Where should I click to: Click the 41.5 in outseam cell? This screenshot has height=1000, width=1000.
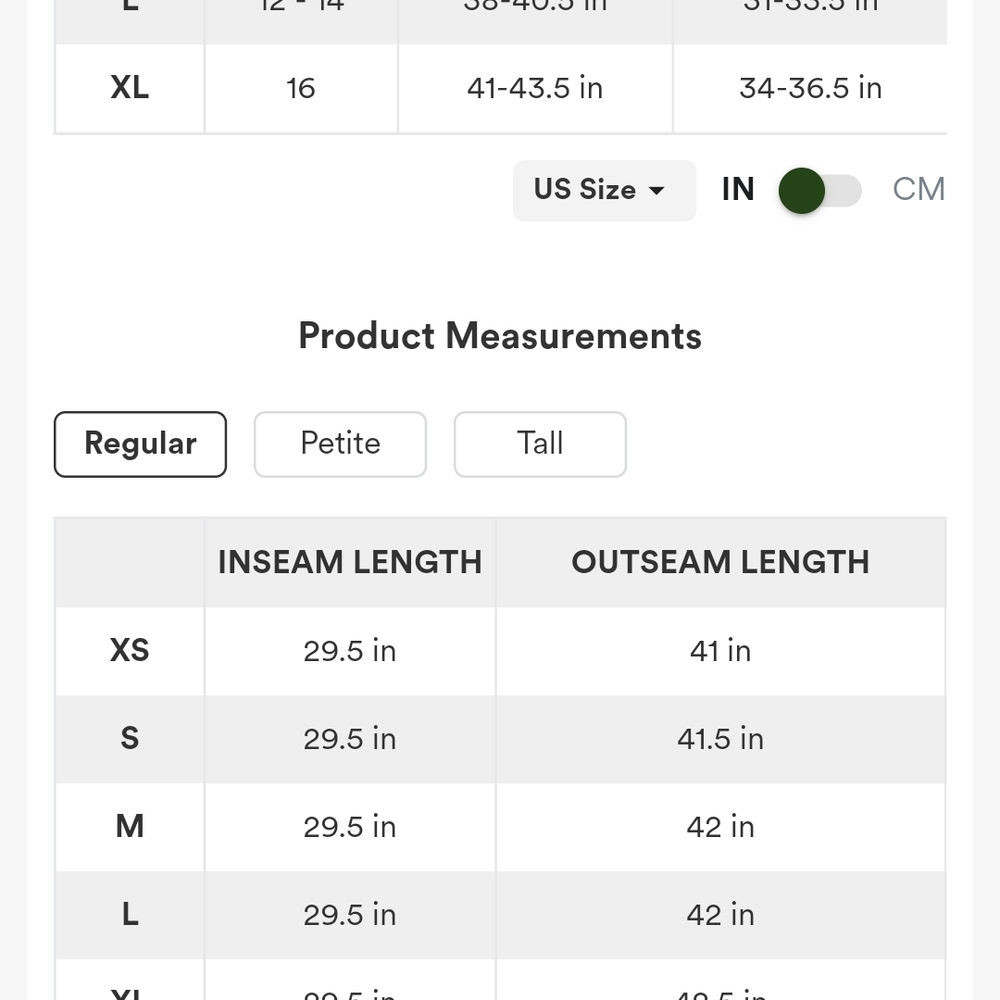coord(720,739)
